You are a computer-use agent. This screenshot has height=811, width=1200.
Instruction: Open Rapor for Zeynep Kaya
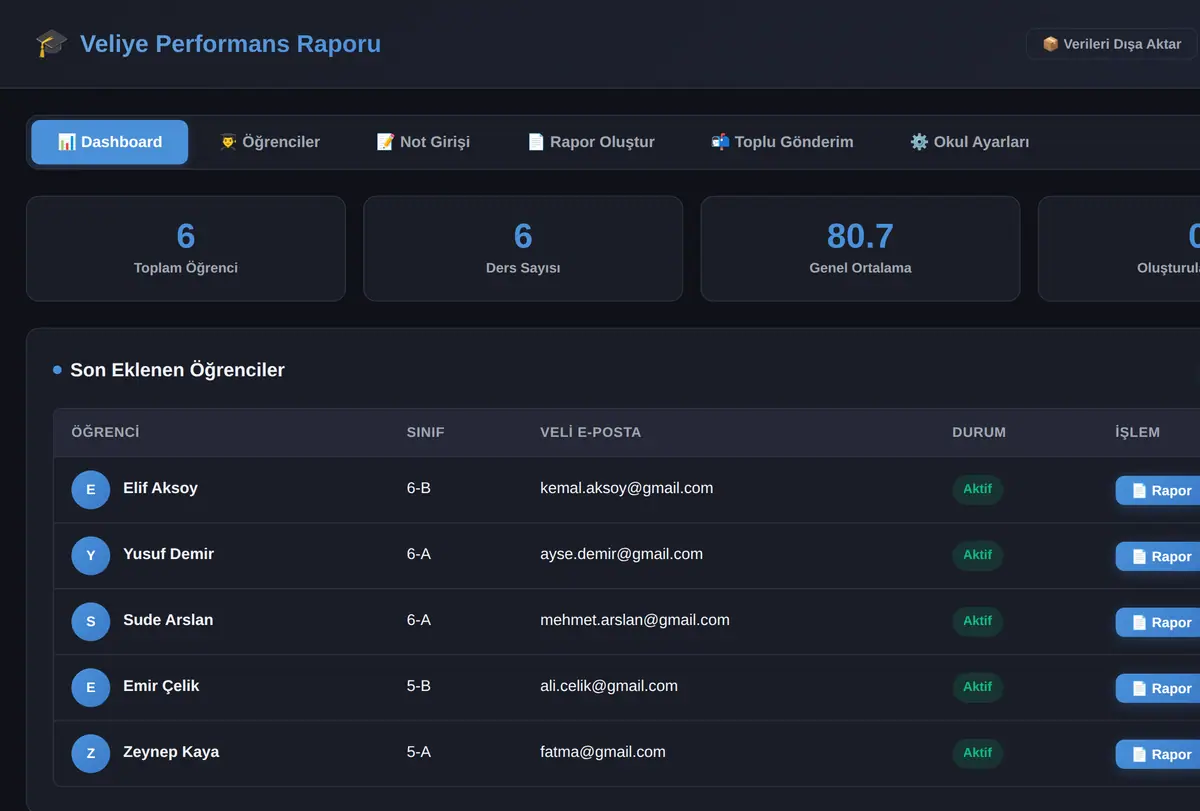[1160, 755]
